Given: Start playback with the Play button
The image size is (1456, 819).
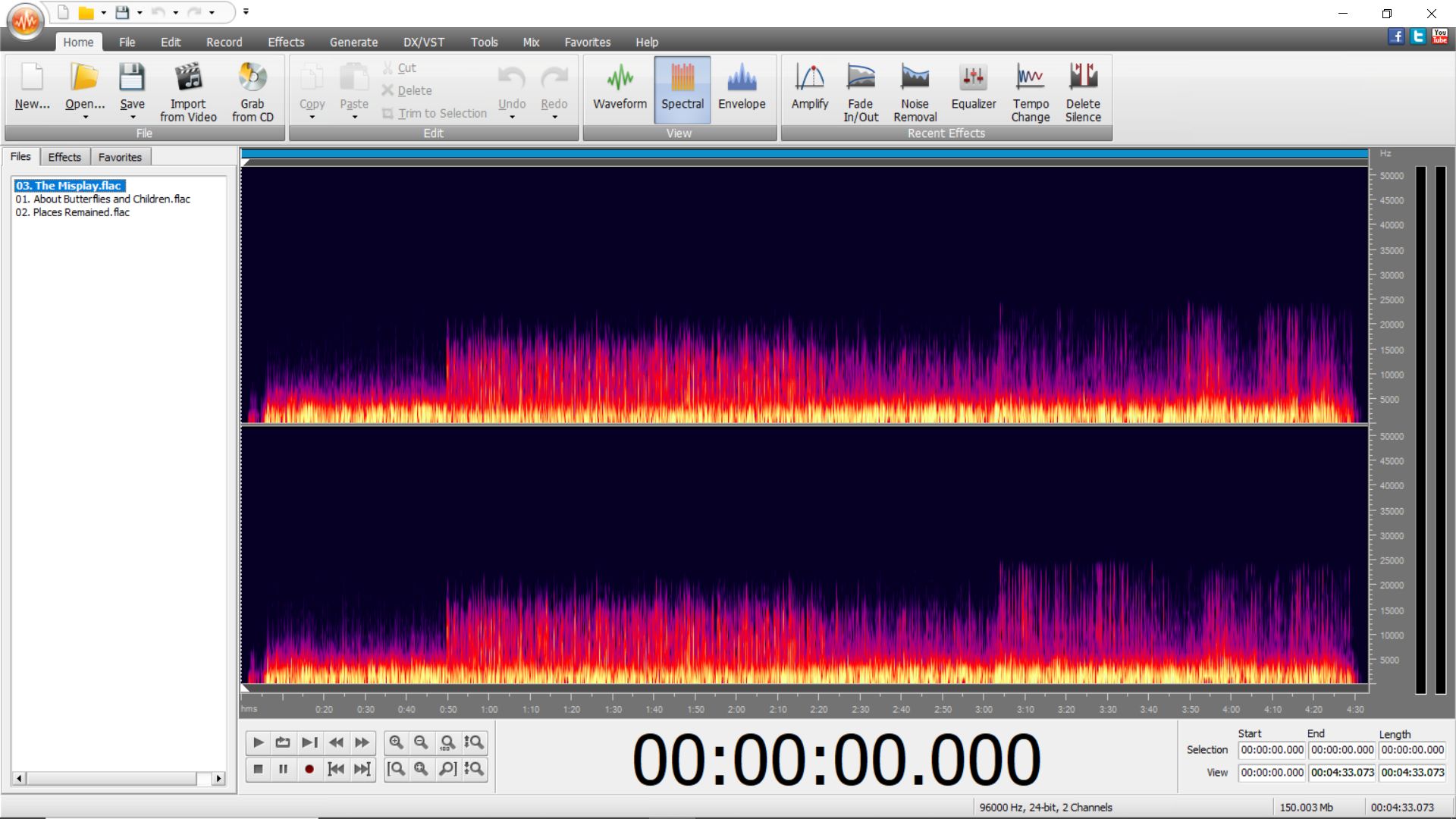Looking at the screenshot, I should click(x=258, y=742).
